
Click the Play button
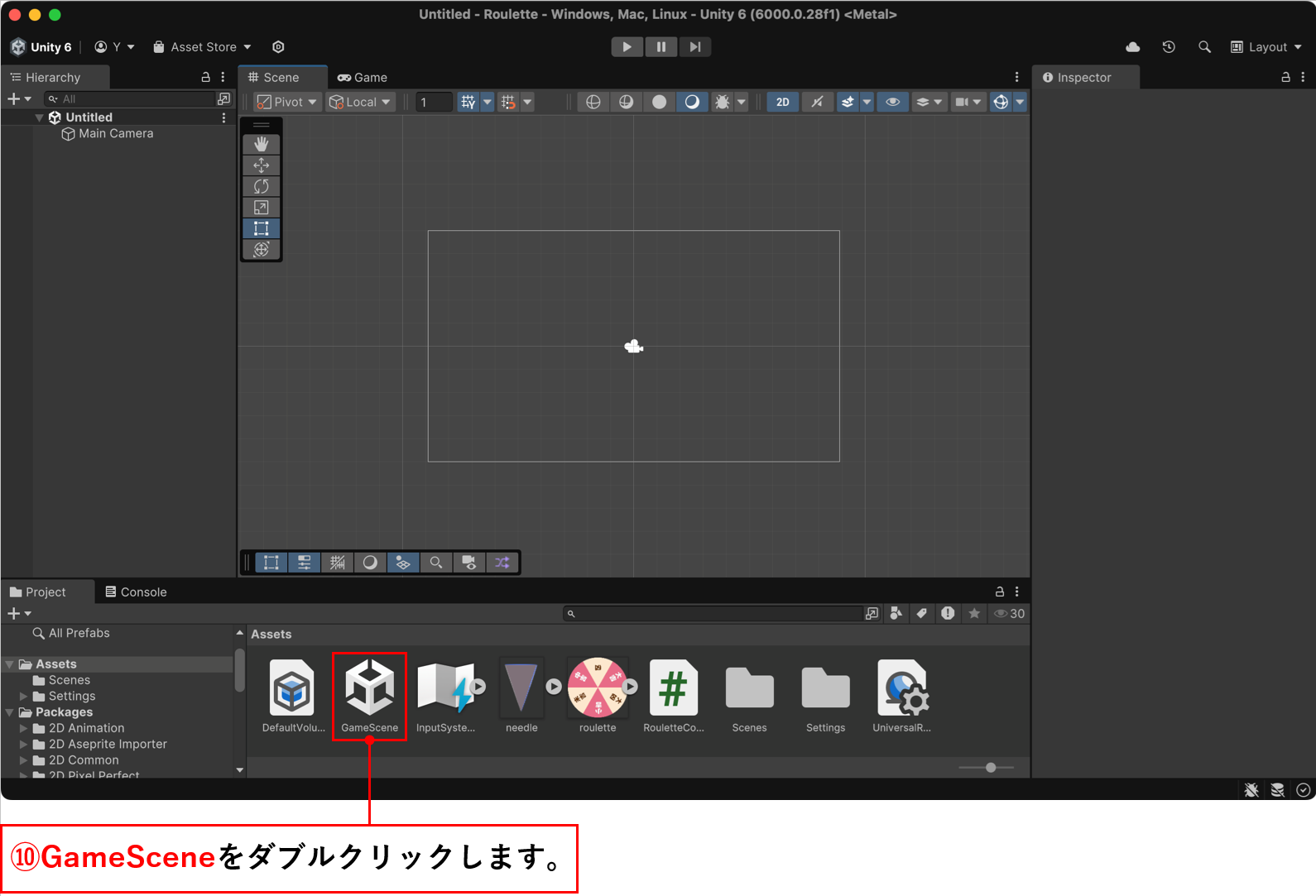coord(627,47)
